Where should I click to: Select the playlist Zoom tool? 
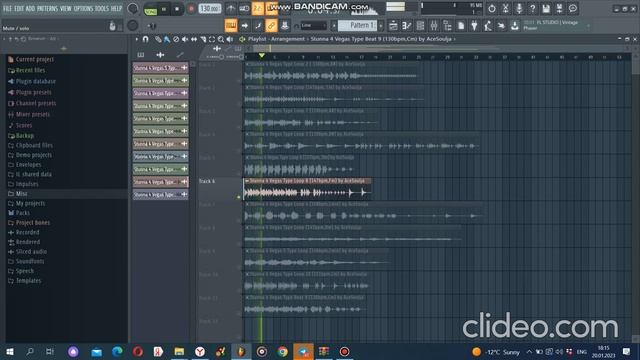(x=221, y=39)
